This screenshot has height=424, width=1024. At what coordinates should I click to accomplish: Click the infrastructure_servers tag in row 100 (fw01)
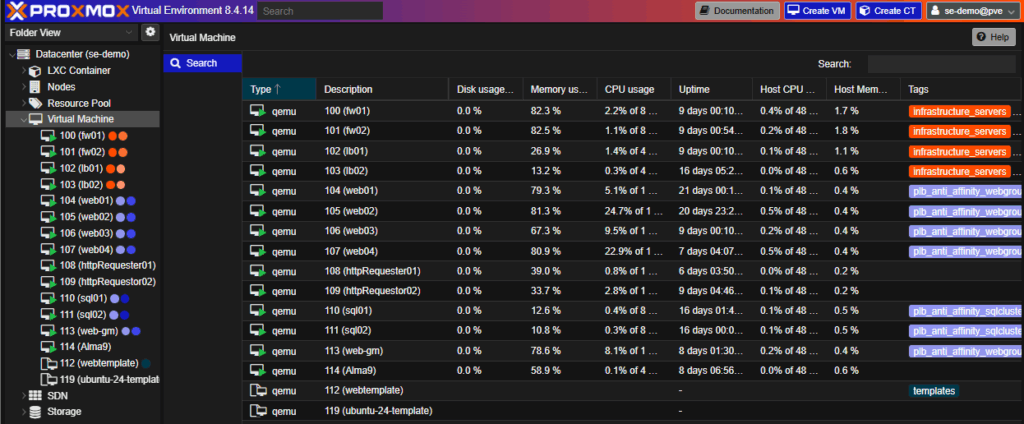pyautogui.click(x=959, y=111)
